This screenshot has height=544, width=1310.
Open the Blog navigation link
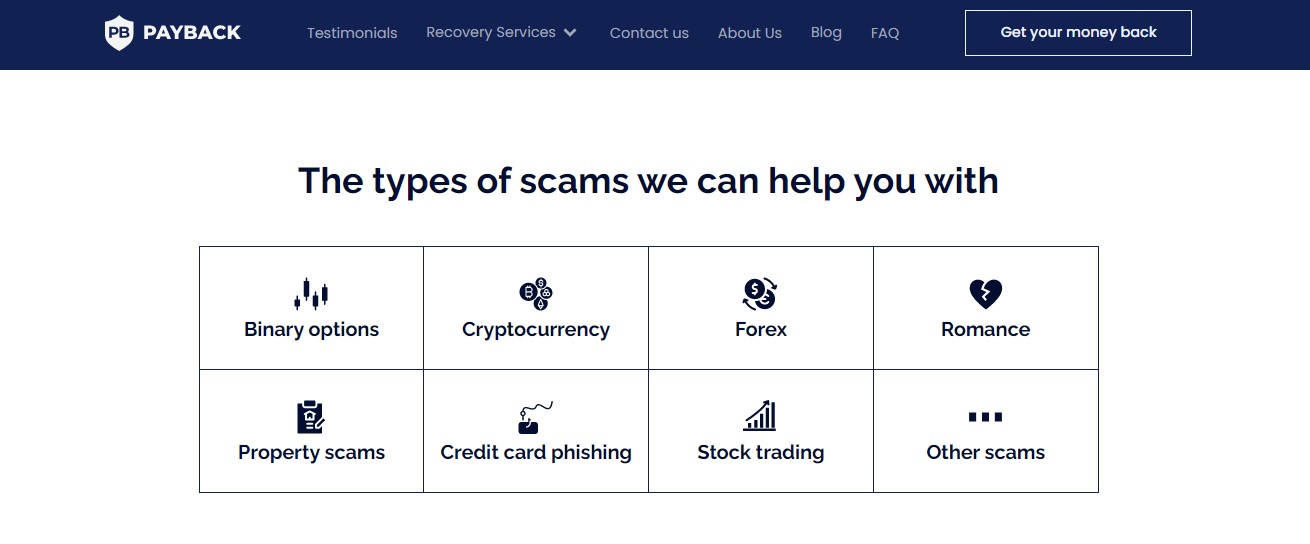click(x=826, y=33)
